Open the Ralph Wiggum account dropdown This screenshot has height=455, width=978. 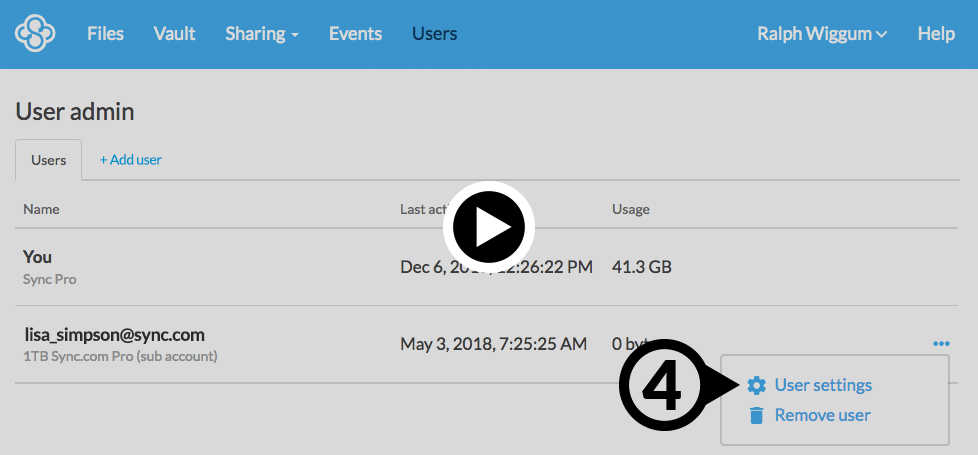pyautogui.click(x=822, y=34)
